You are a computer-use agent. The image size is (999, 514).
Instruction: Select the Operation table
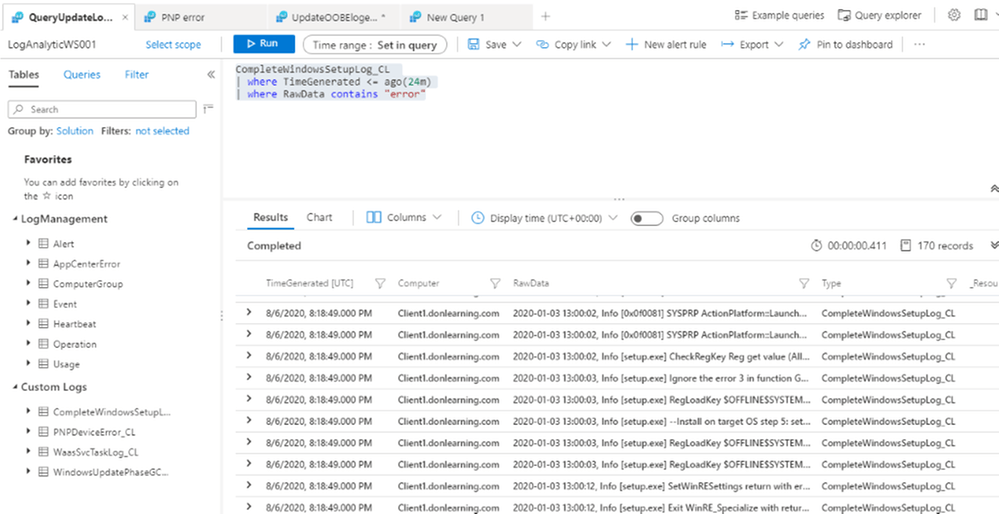point(75,344)
